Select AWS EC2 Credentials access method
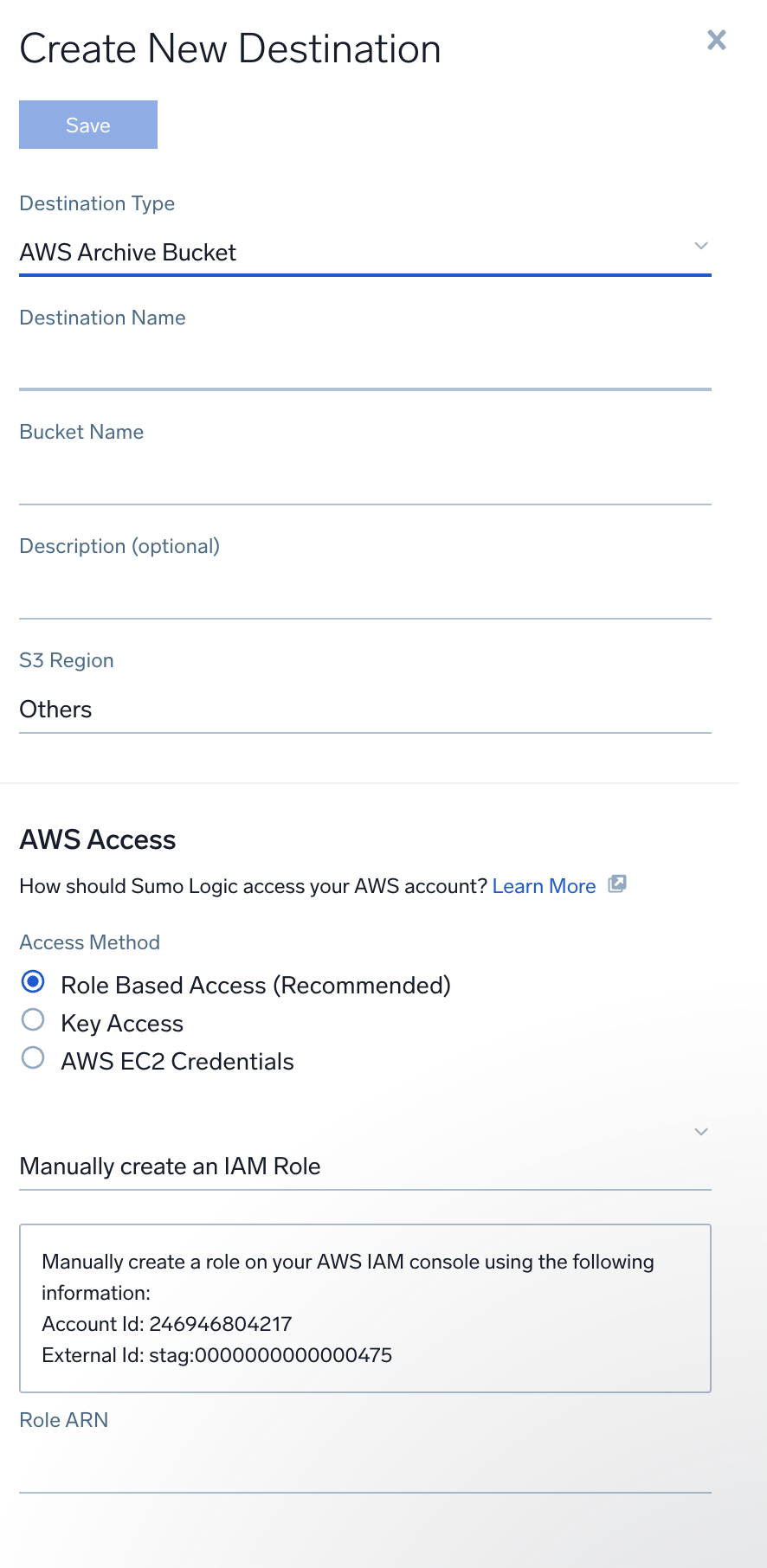Image resolution: width=767 pixels, height=1568 pixels. pyautogui.click(x=33, y=1058)
